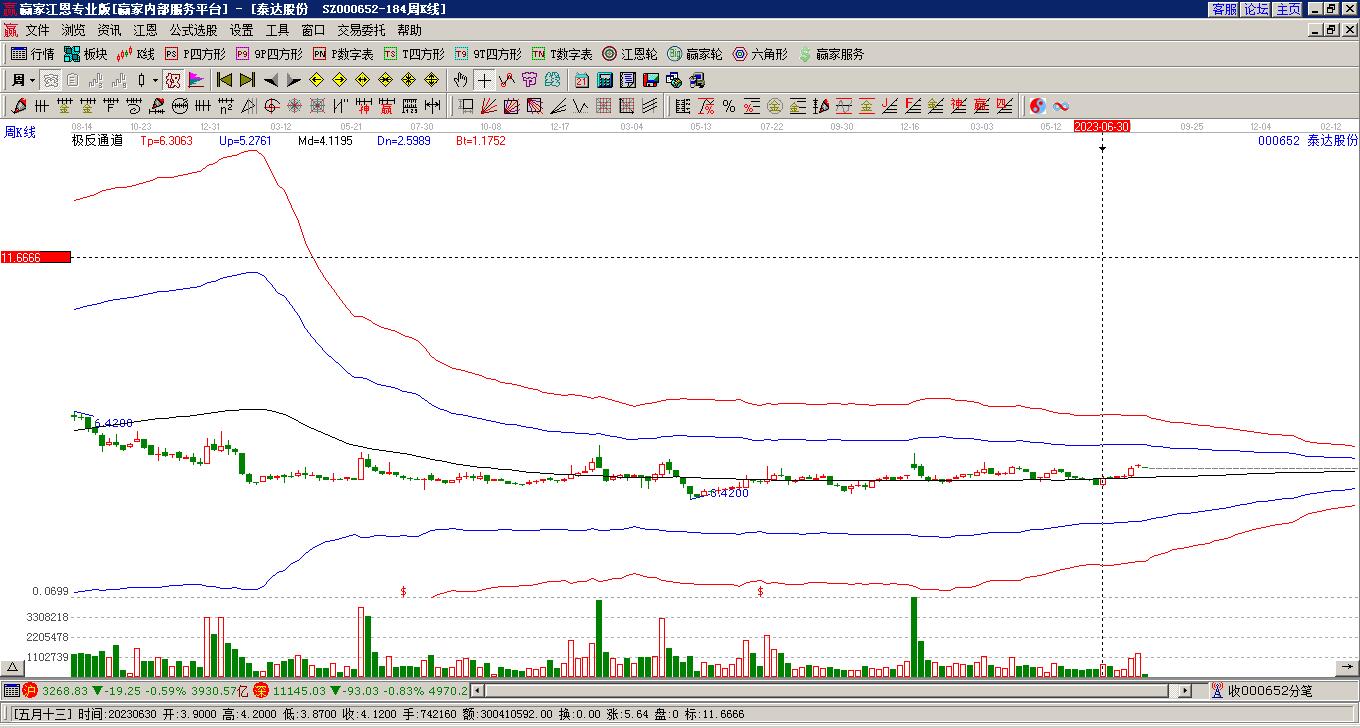The image size is (1360, 728).
Task: Expand the candlestick chart type dropdown arrow
Action: 154,80
